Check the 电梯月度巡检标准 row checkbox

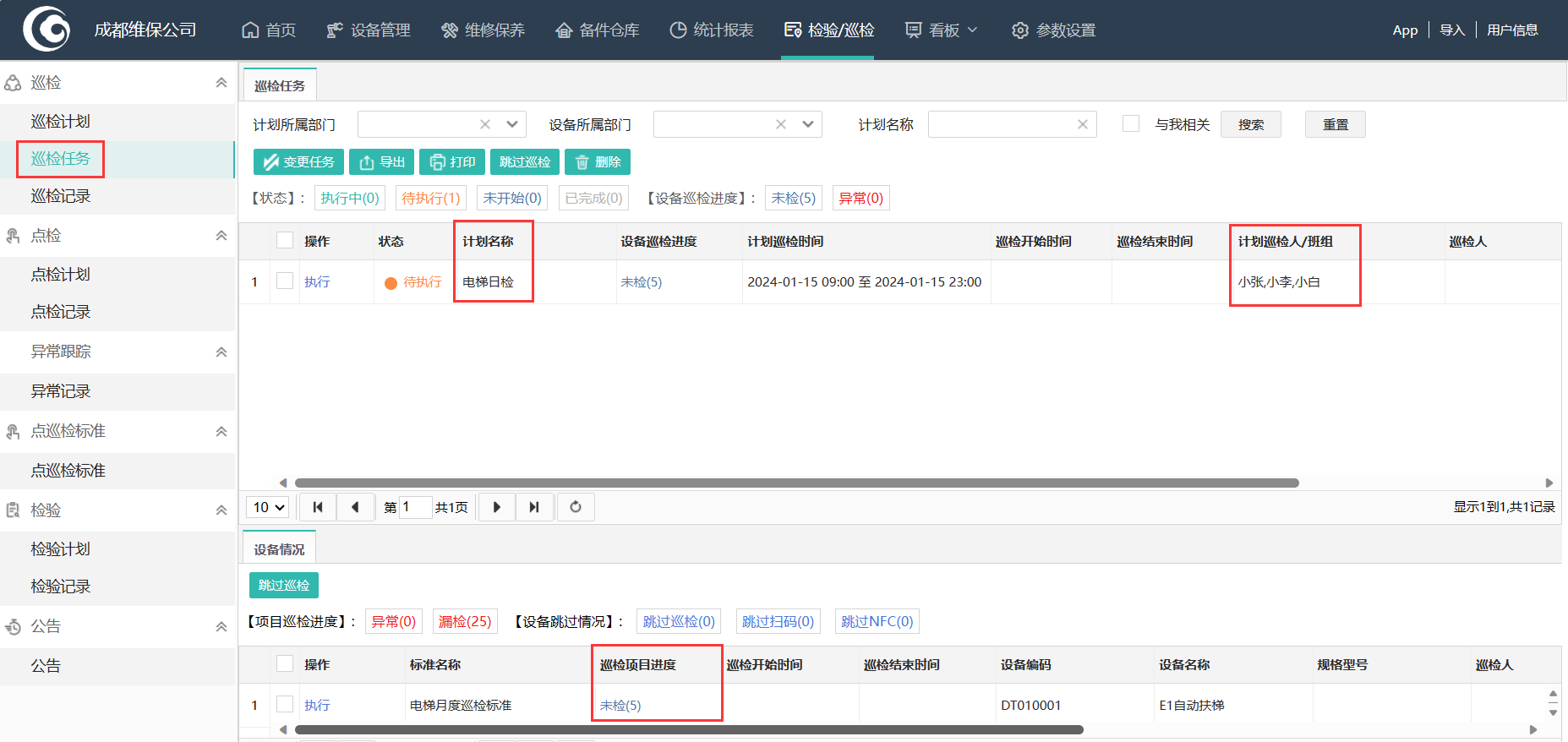[x=285, y=704]
